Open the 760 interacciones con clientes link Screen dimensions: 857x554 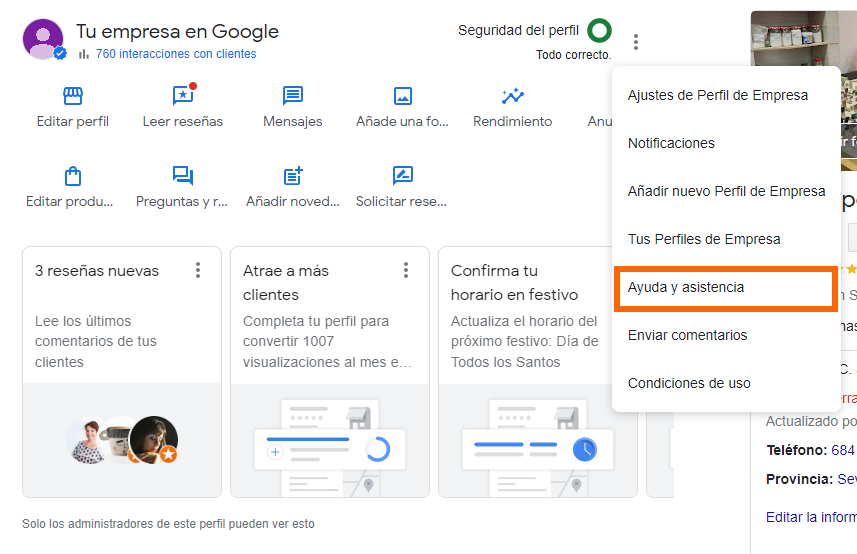pos(175,54)
